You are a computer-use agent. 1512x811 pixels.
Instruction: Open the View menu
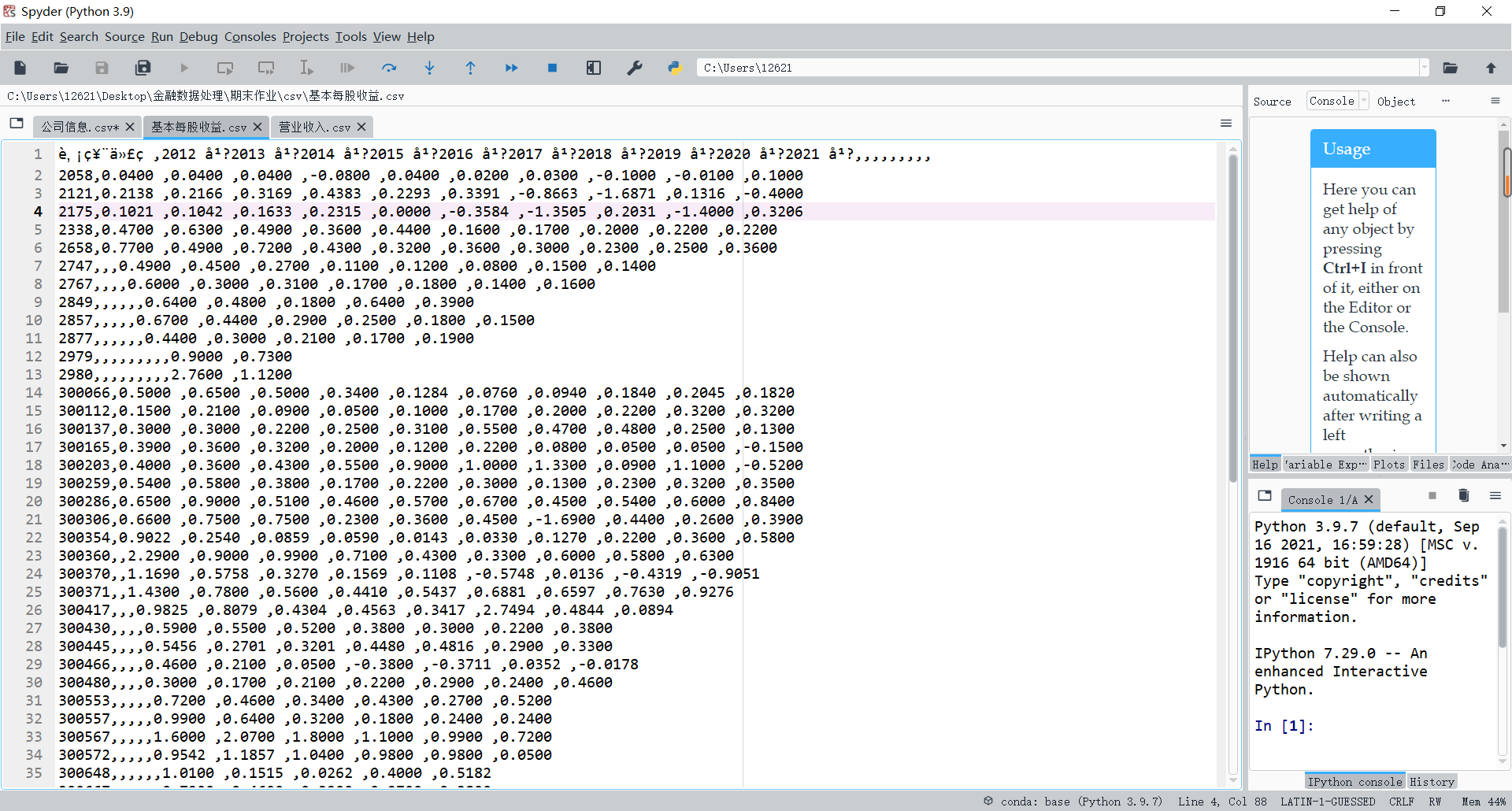point(387,36)
